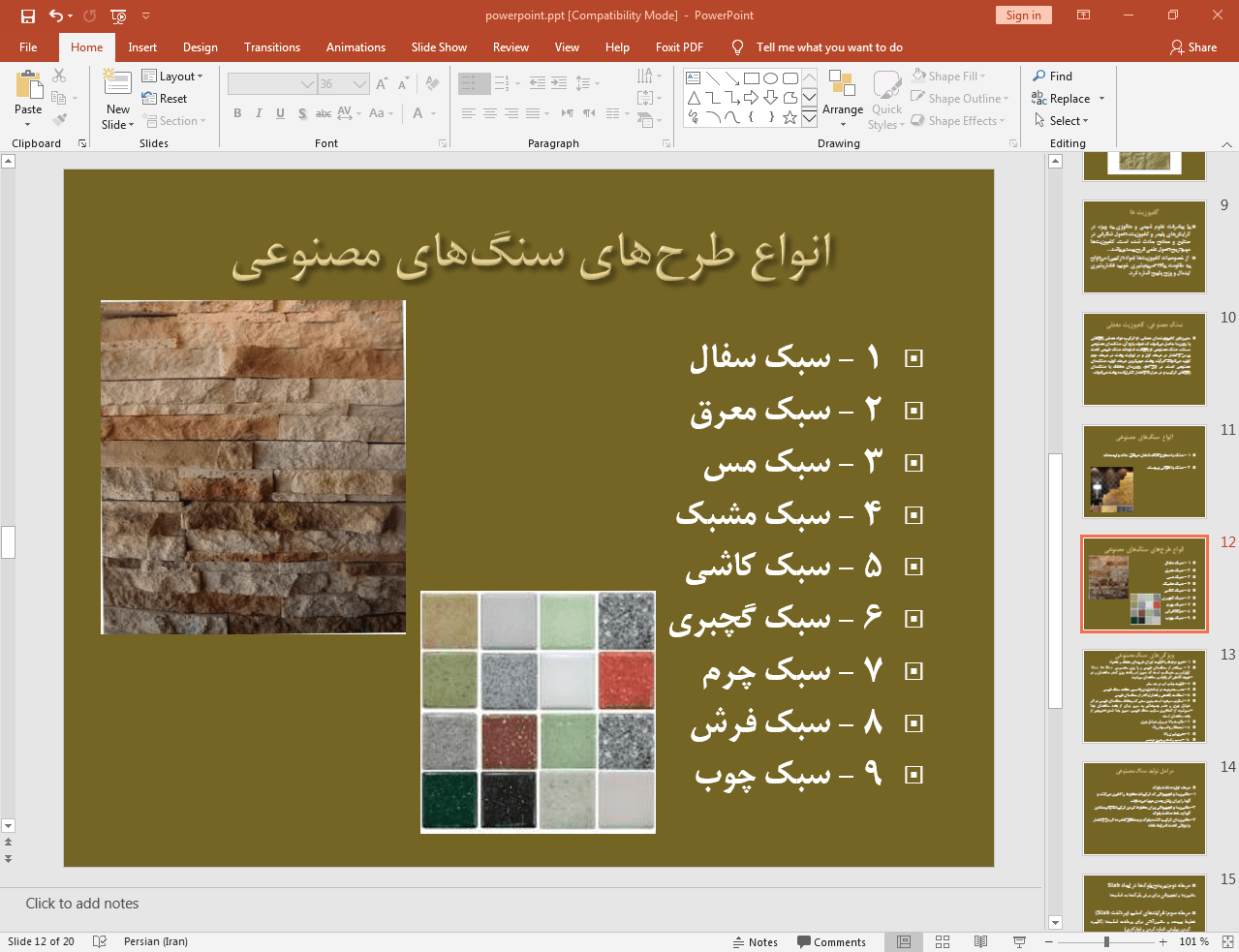Click the Persian (Iran) language indicator
This screenshot has height=952, width=1239.
click(x=156, y=942)
